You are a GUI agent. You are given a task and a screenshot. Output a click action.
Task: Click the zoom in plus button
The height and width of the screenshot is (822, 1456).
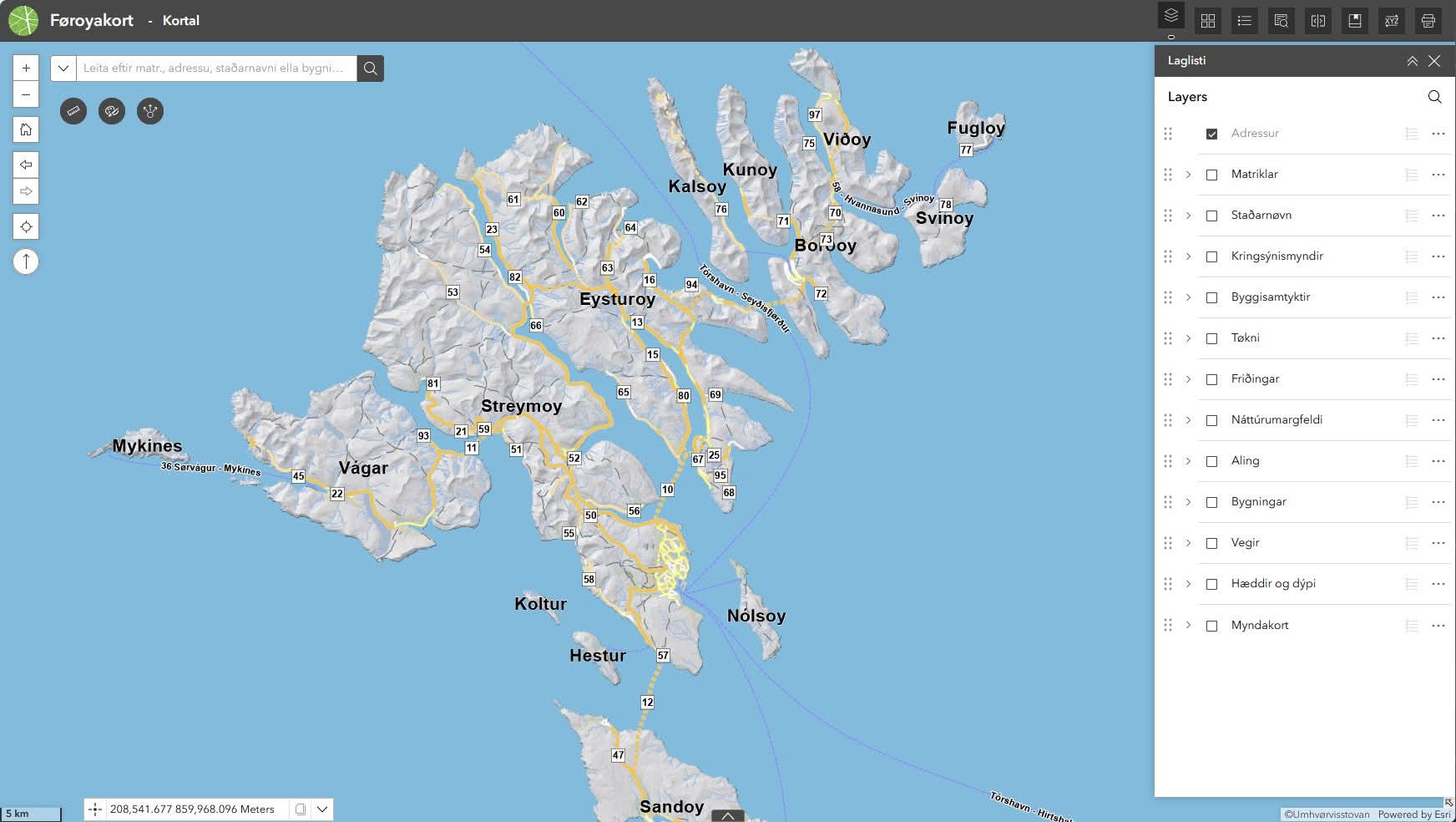26,68
